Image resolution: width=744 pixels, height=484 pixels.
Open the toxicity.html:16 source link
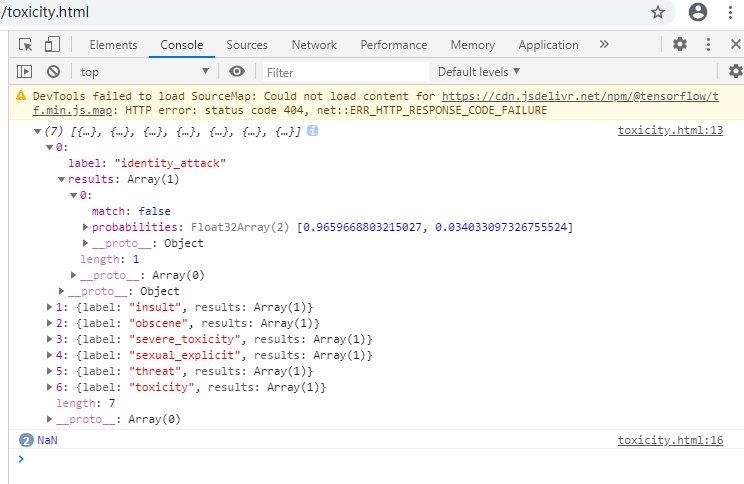click(x=670, y=440)
